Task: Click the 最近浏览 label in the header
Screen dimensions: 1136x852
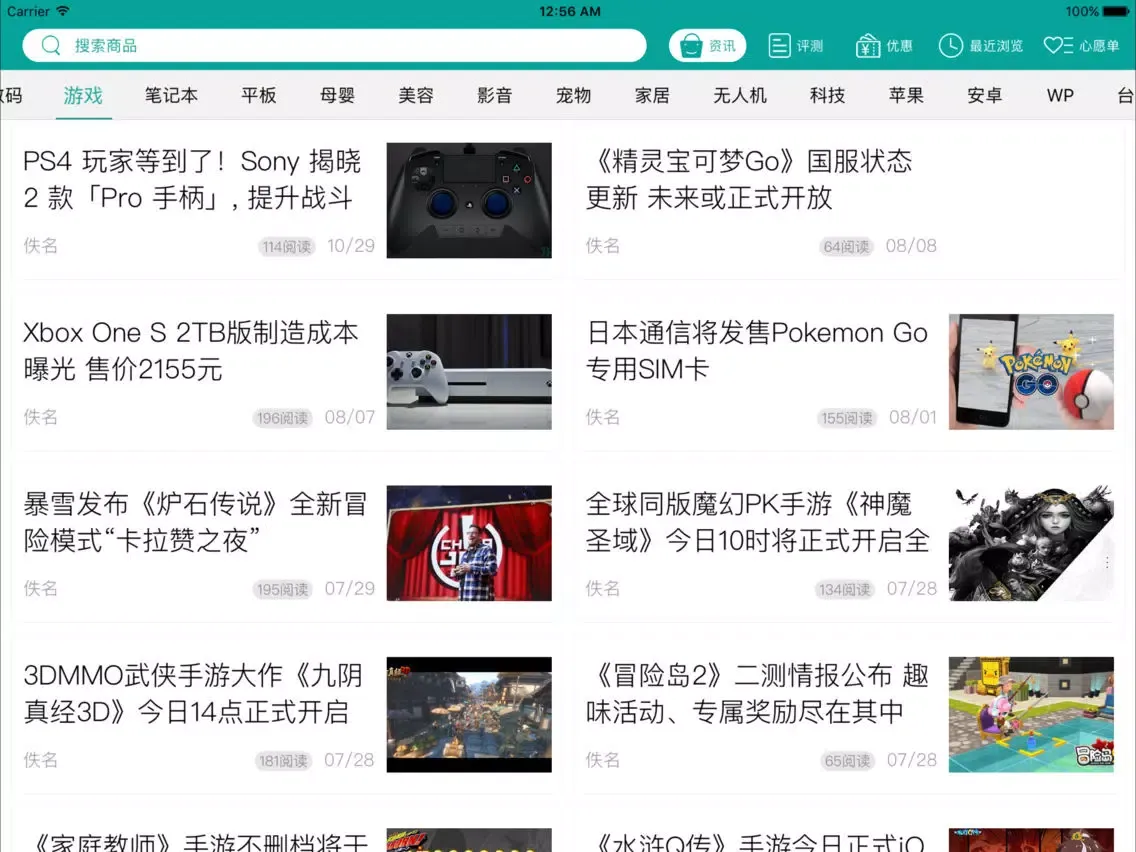Action: (x=996, y=46)
